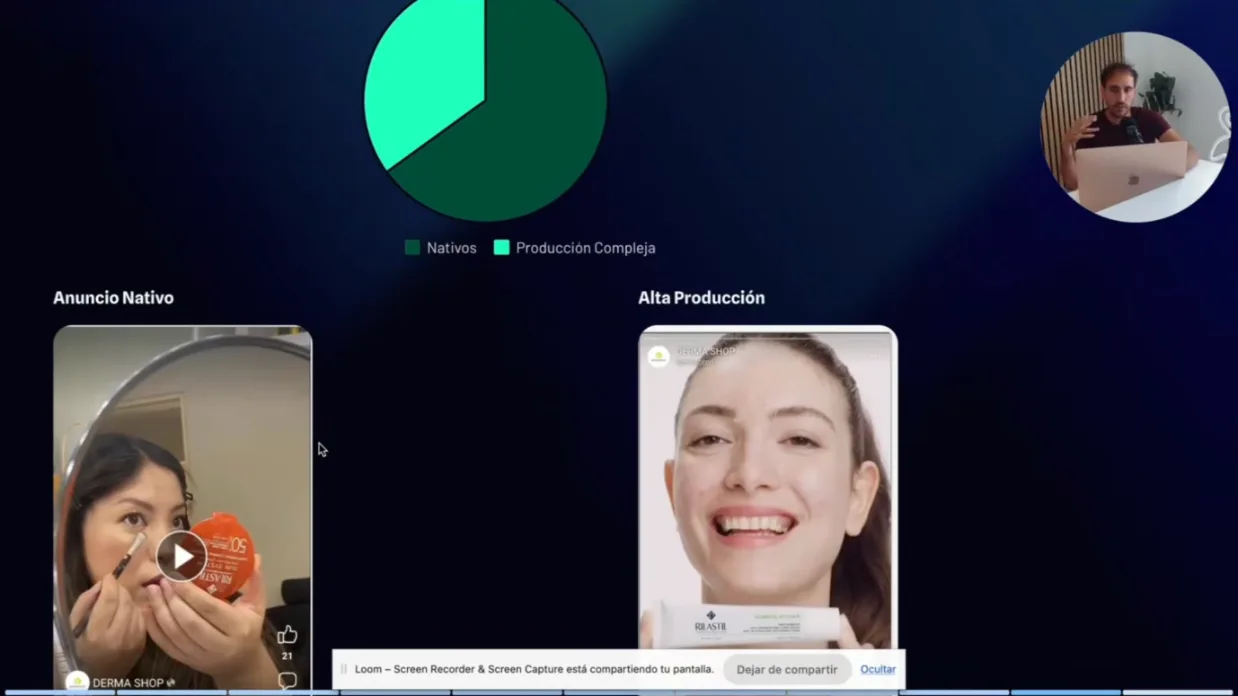This screenshot has width=1238, height=696.
Task: Open the Alta Producción ad thumbnail
Action: point(768,488)
